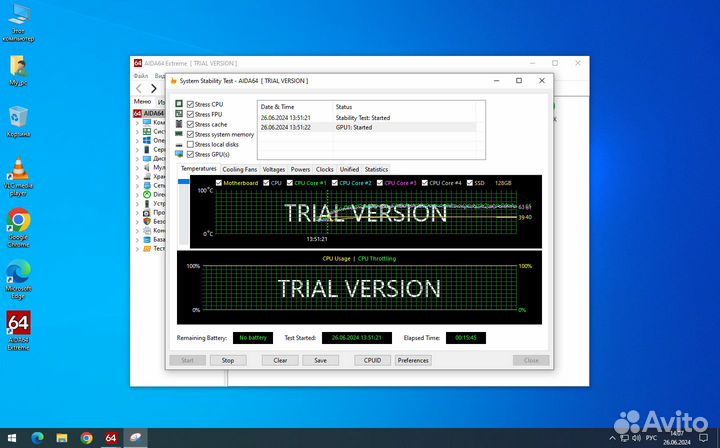The height and width of the screenshot is (448, 720).
Task: Select the My pc desktop icon
Action: [18, 70]
